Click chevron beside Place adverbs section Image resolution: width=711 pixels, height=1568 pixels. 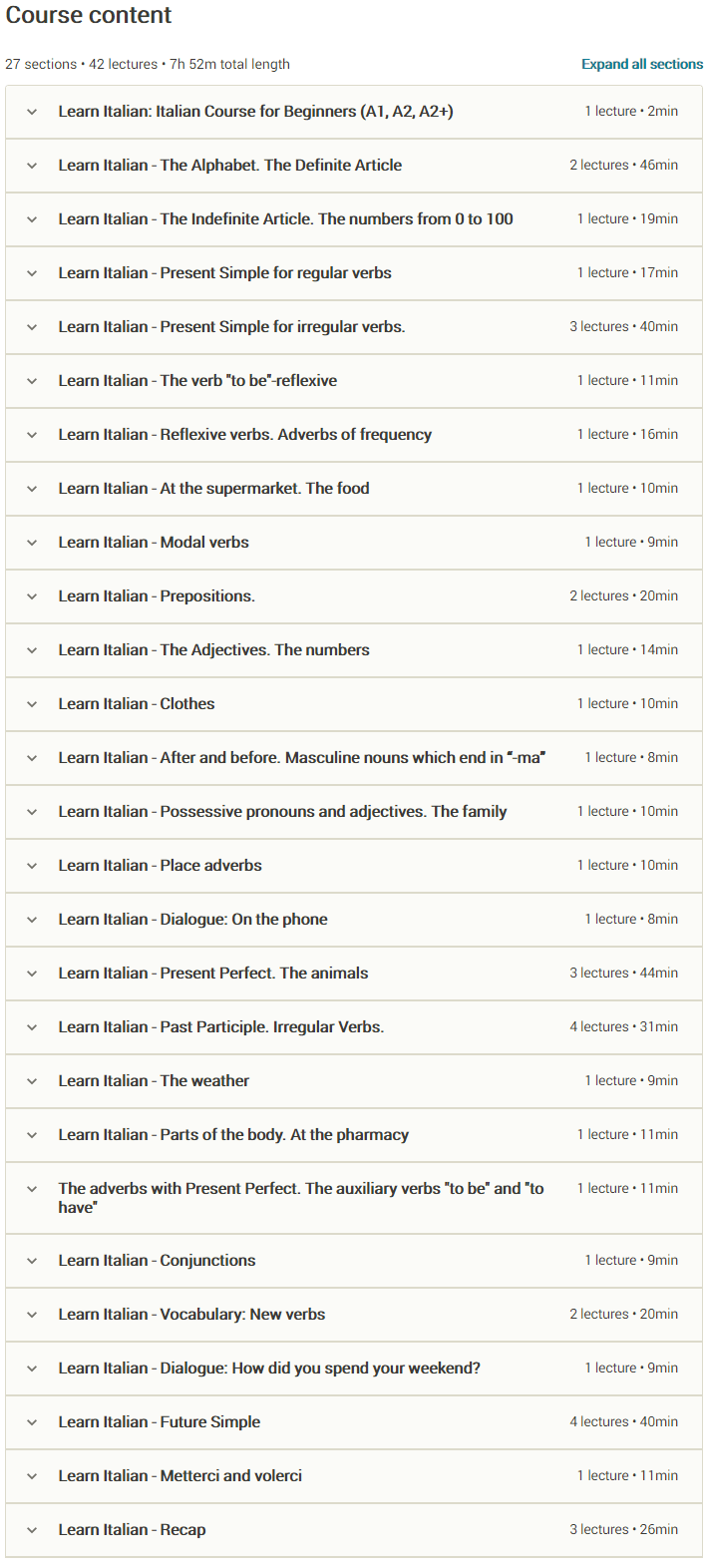[32, 866]
